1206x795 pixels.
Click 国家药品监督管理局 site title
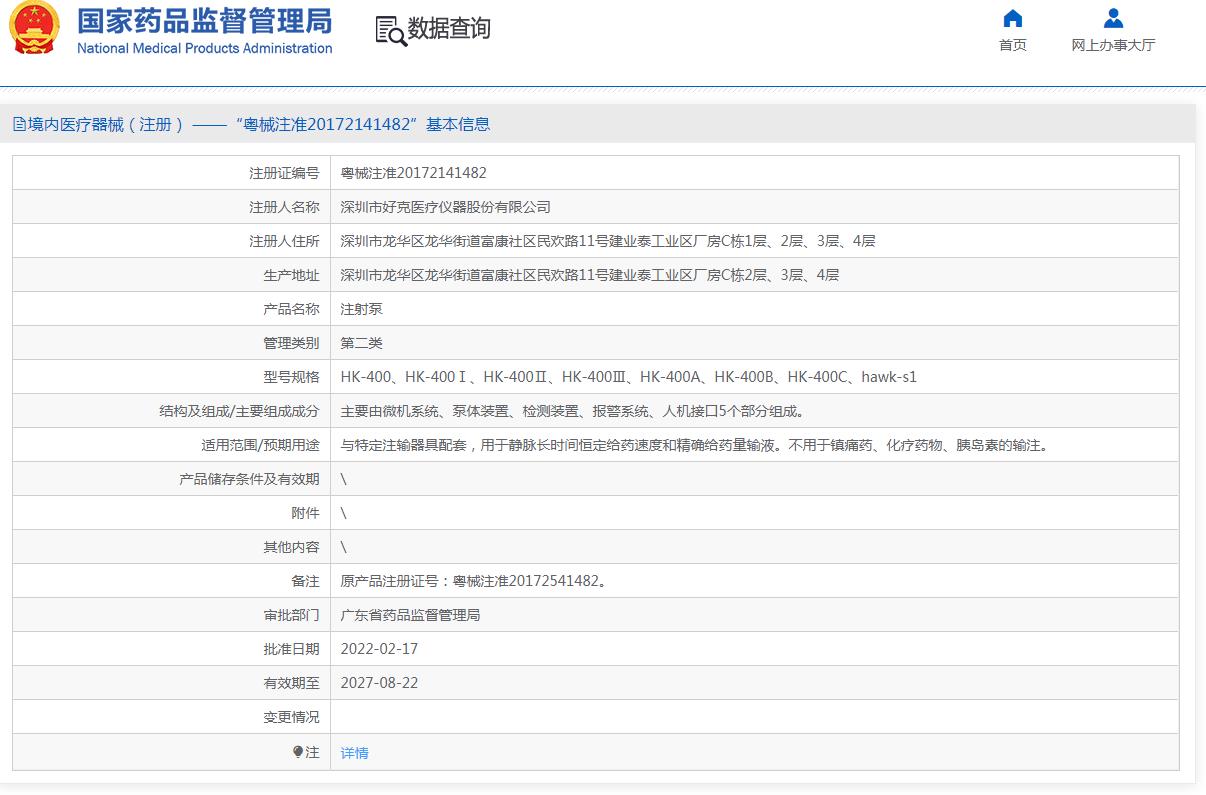[205, 21]
